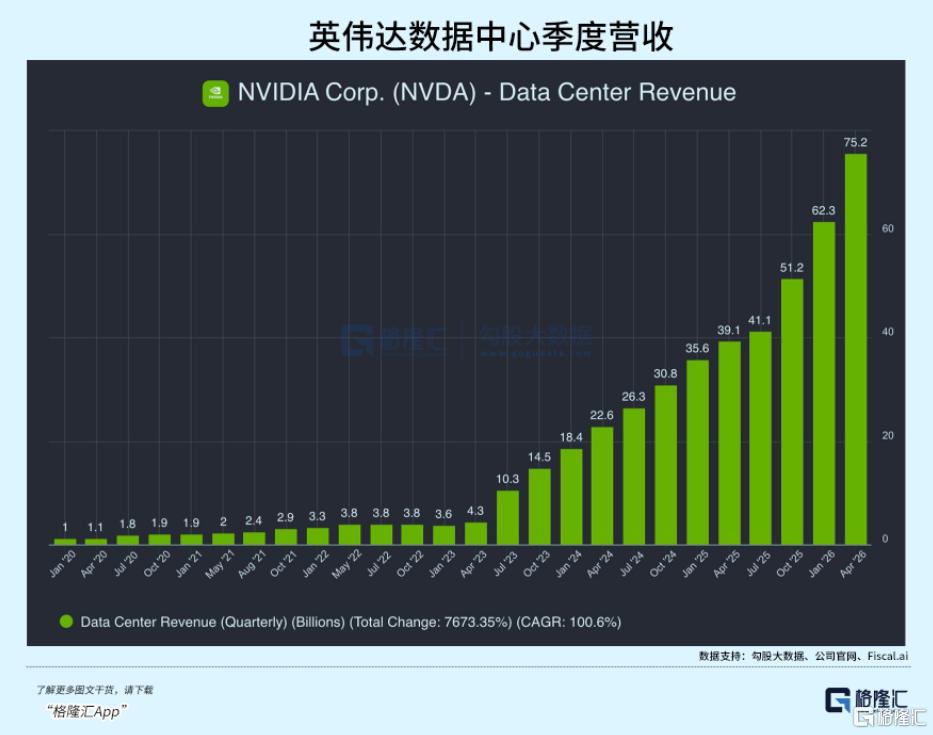Screen dimensions: 933x735
Task: Click the 51.2 value label
Action: pyautogui.click(x=791, y=268)
